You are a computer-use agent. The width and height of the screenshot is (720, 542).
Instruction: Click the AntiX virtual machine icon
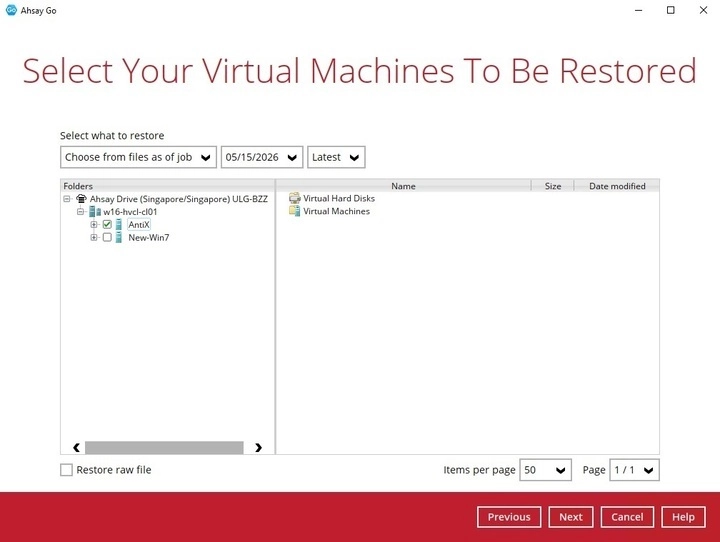[x=118, y=225]
